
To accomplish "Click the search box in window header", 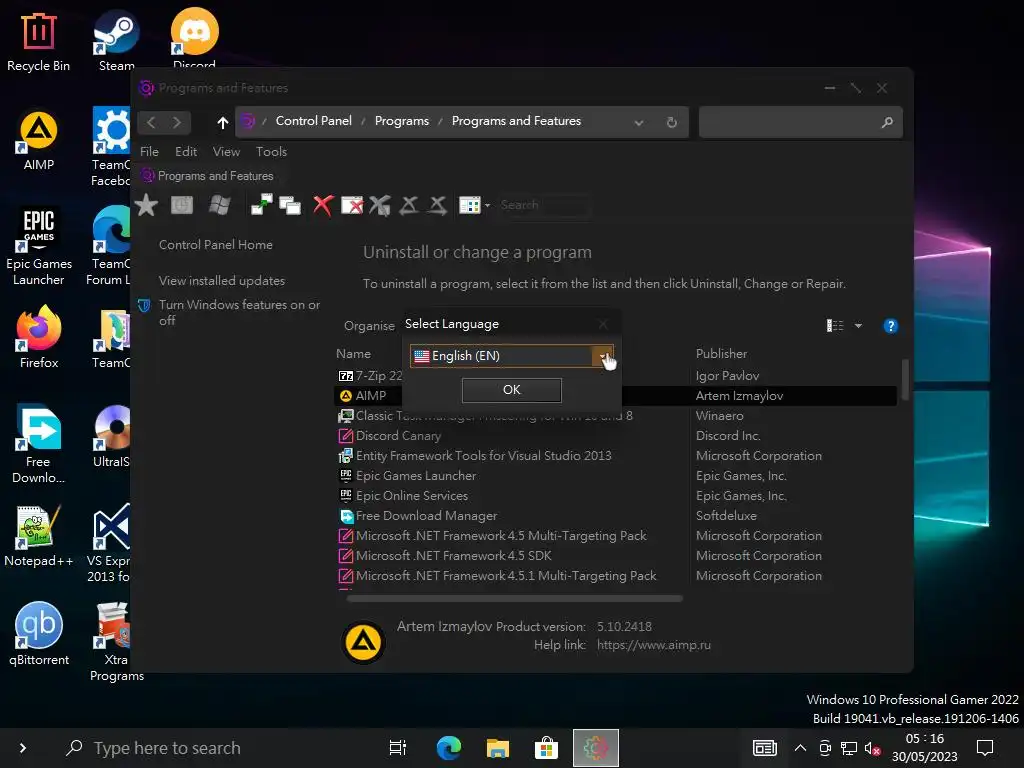I will pyautogui.click(x=801, y=122).
